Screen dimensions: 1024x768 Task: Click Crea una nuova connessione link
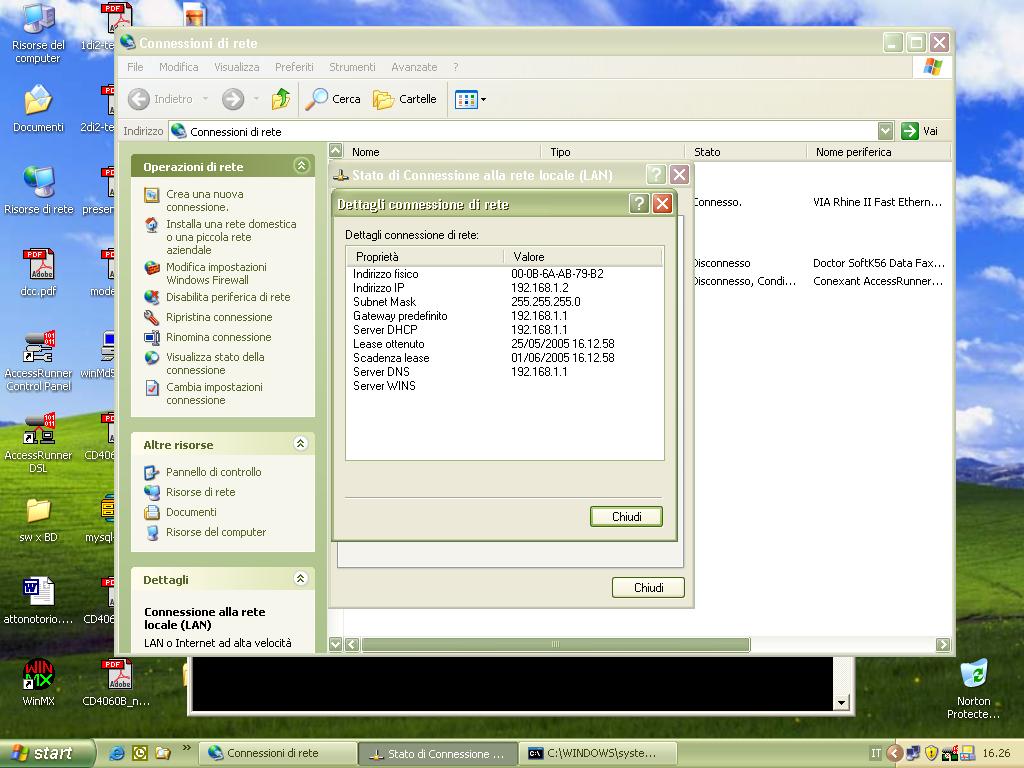204,200
